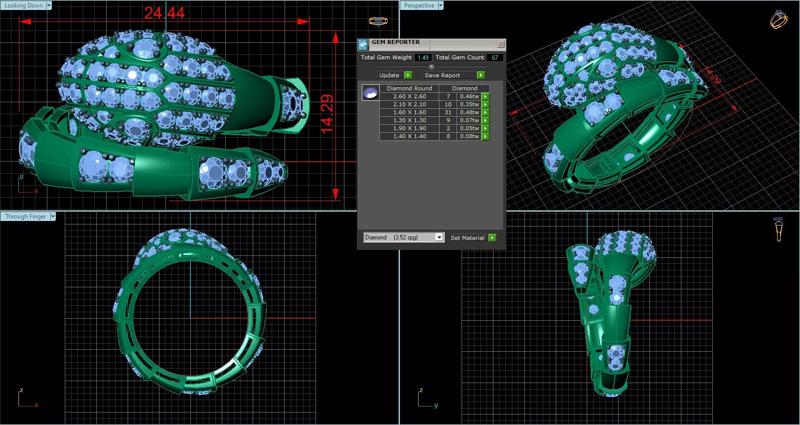Click the Save Report green arrow
The width and height of the screenshot is (800, 425).
pyautogui.click(x=481, y=75)
